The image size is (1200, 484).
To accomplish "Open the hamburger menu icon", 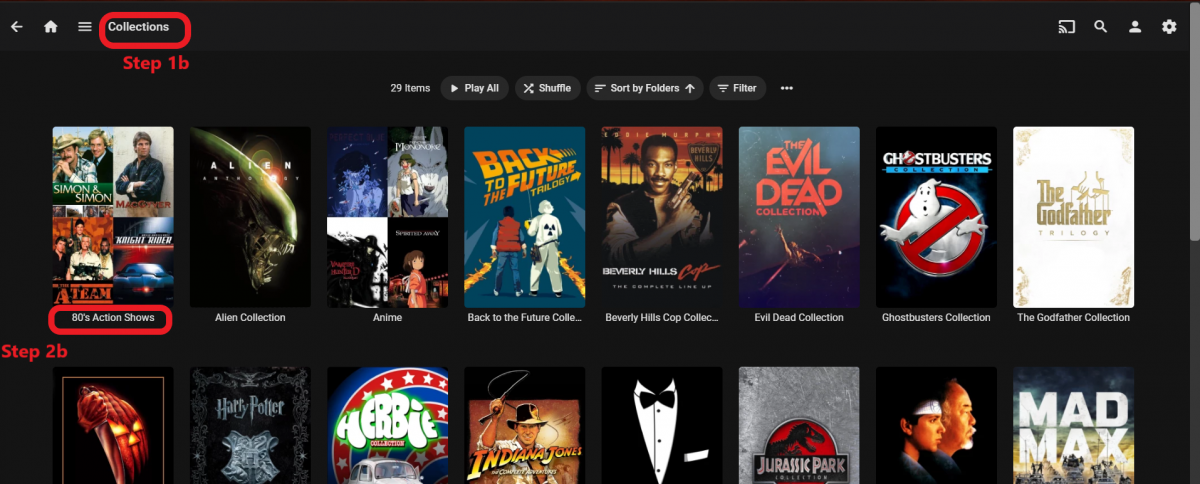I will click(x=85, y=27).
